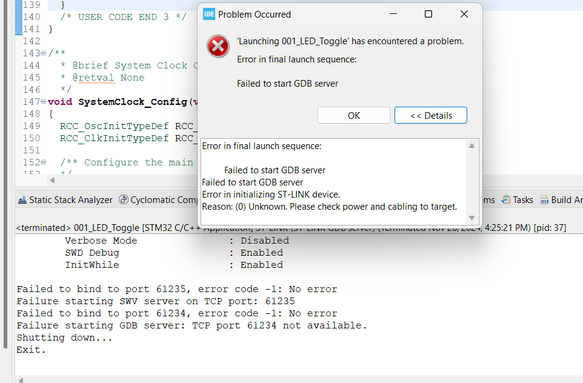This screenshot has width=583, height=383.
Task: Click 'Exit.' console line
Action: tap(31, 350)
